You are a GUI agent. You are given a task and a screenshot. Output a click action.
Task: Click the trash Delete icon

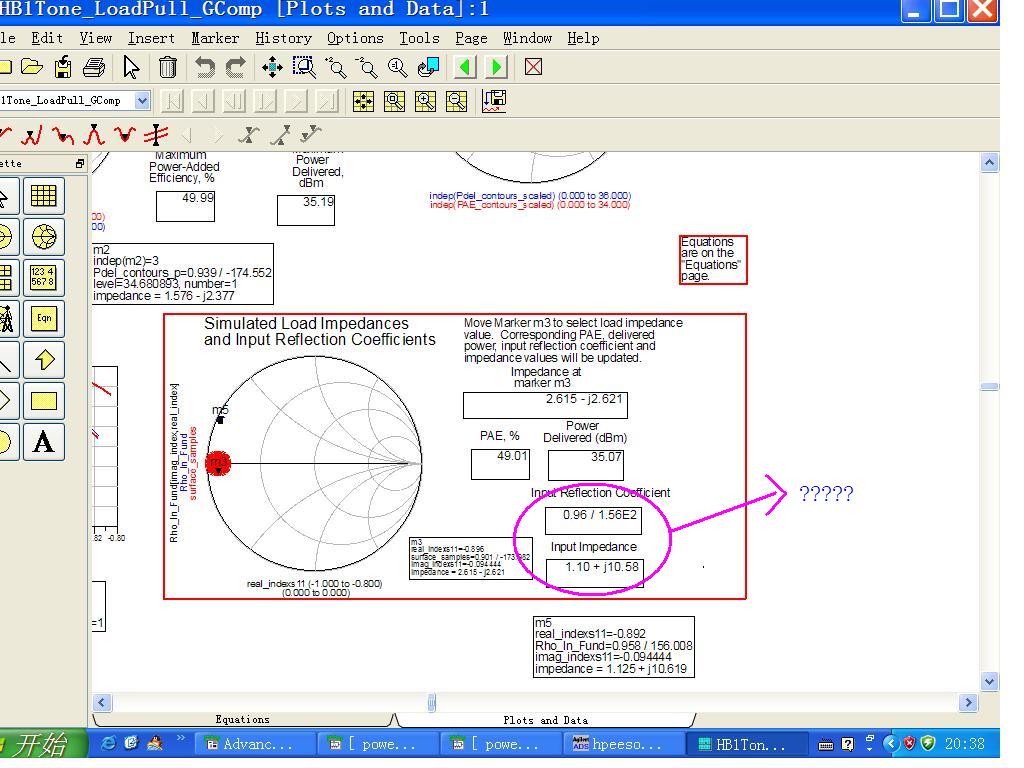168,67
